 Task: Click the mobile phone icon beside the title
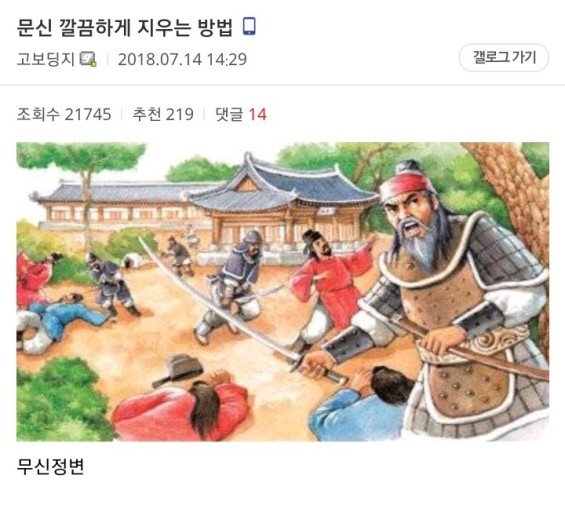coord(249,27)
